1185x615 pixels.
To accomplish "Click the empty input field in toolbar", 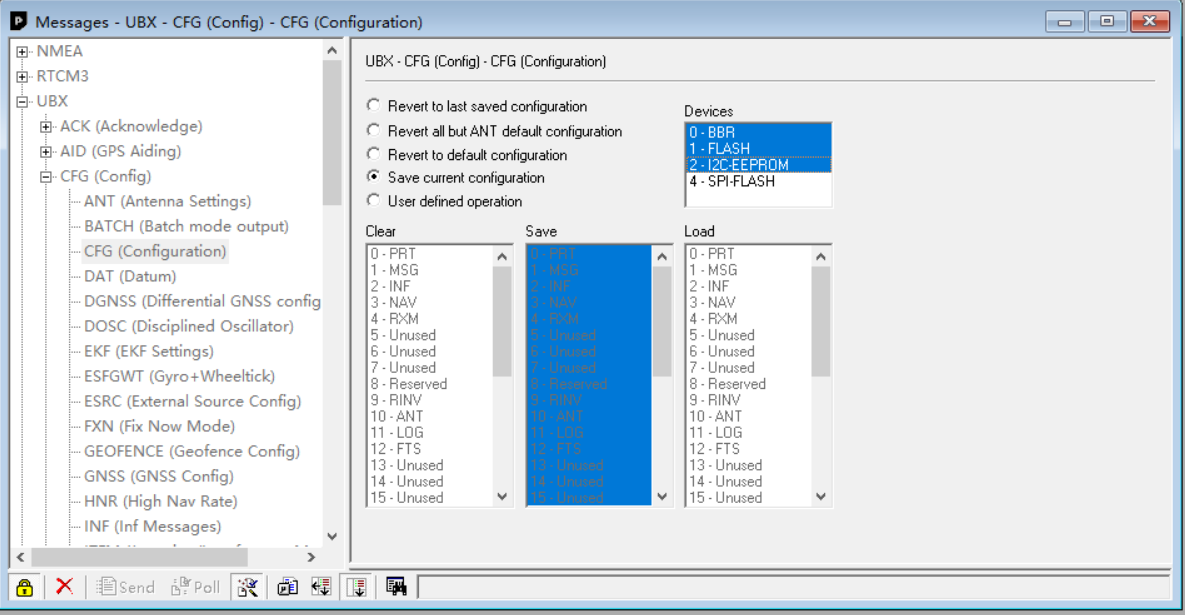I will click(793, 587).
